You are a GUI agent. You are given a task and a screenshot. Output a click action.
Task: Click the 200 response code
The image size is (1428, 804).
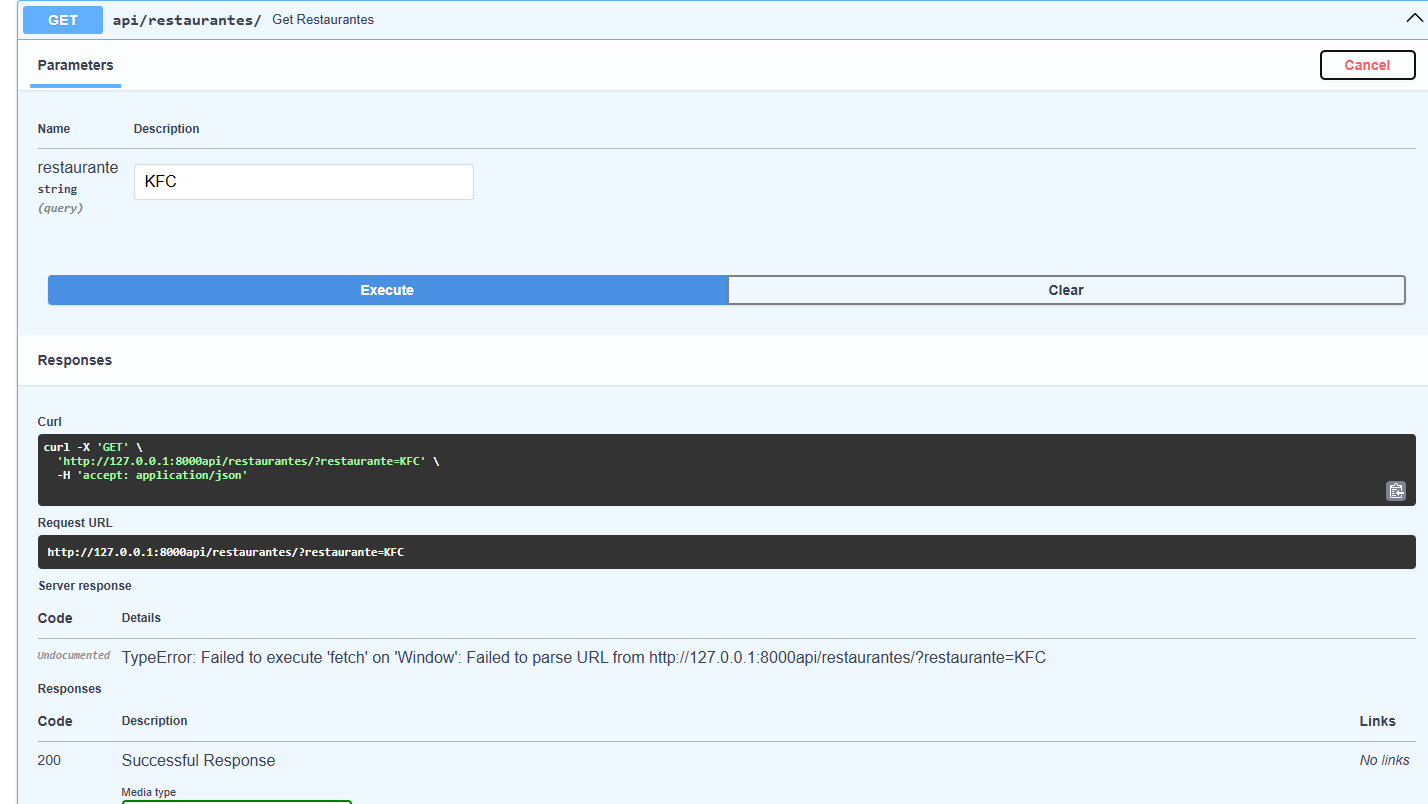click(49, 761)
